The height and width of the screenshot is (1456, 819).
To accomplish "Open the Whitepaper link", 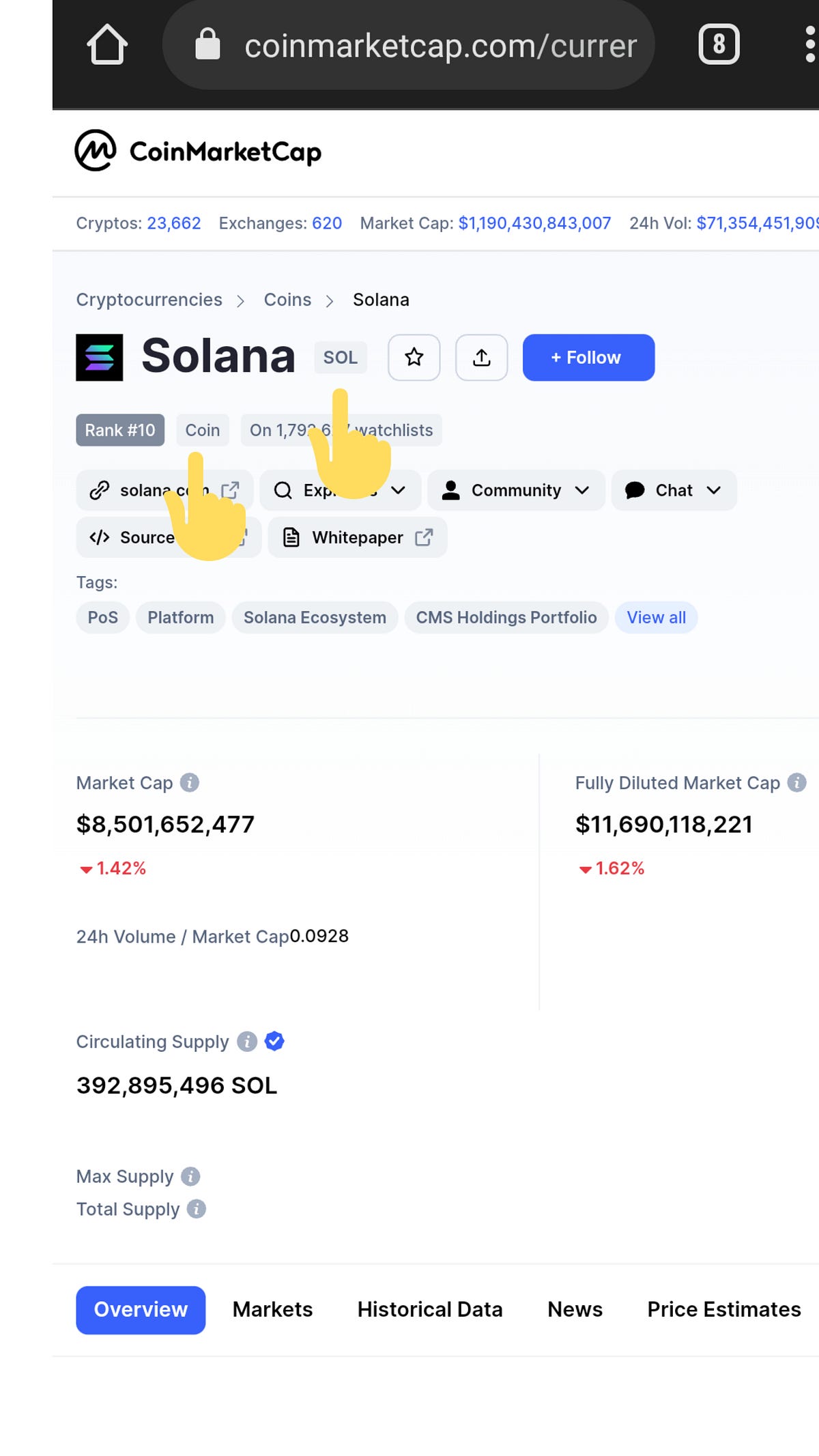I will (358, 537).
